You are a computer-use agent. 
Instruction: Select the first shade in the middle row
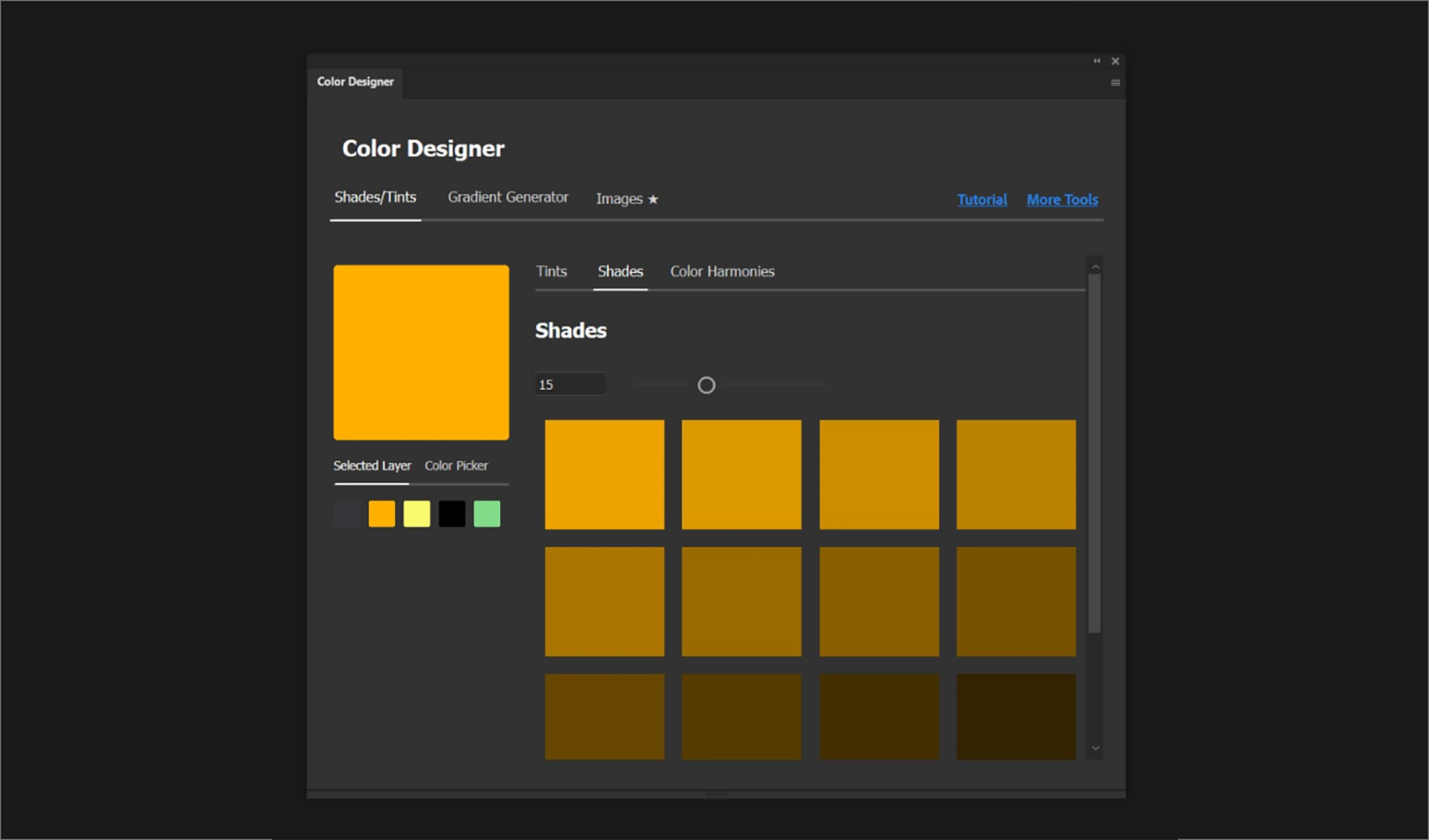pos(604,602)
